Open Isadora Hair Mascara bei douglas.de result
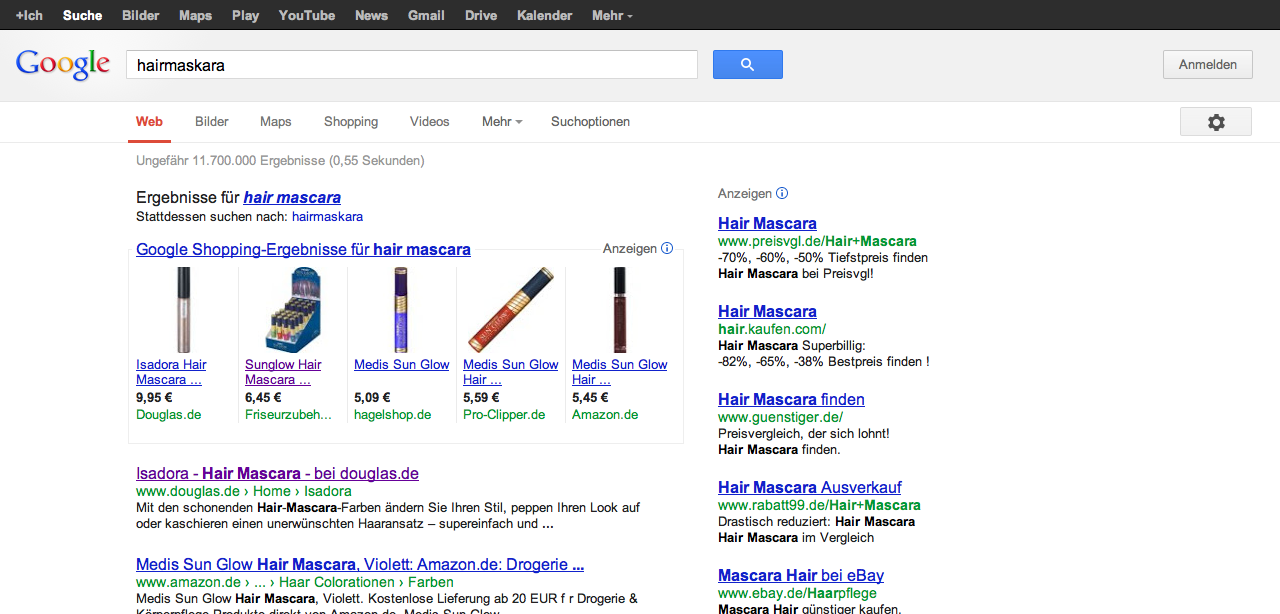Image resolution: width=1280 pixels, height=614 pixels. pyautogui.click(x=277, y=474)
